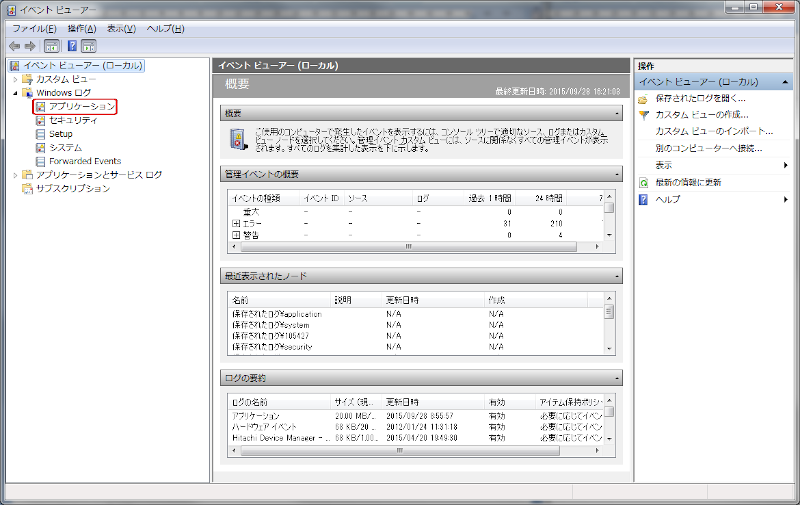Click the Back arrow toolbar icon
The width and height of the screenshot is (800, 505).
[x=15, y=46]
